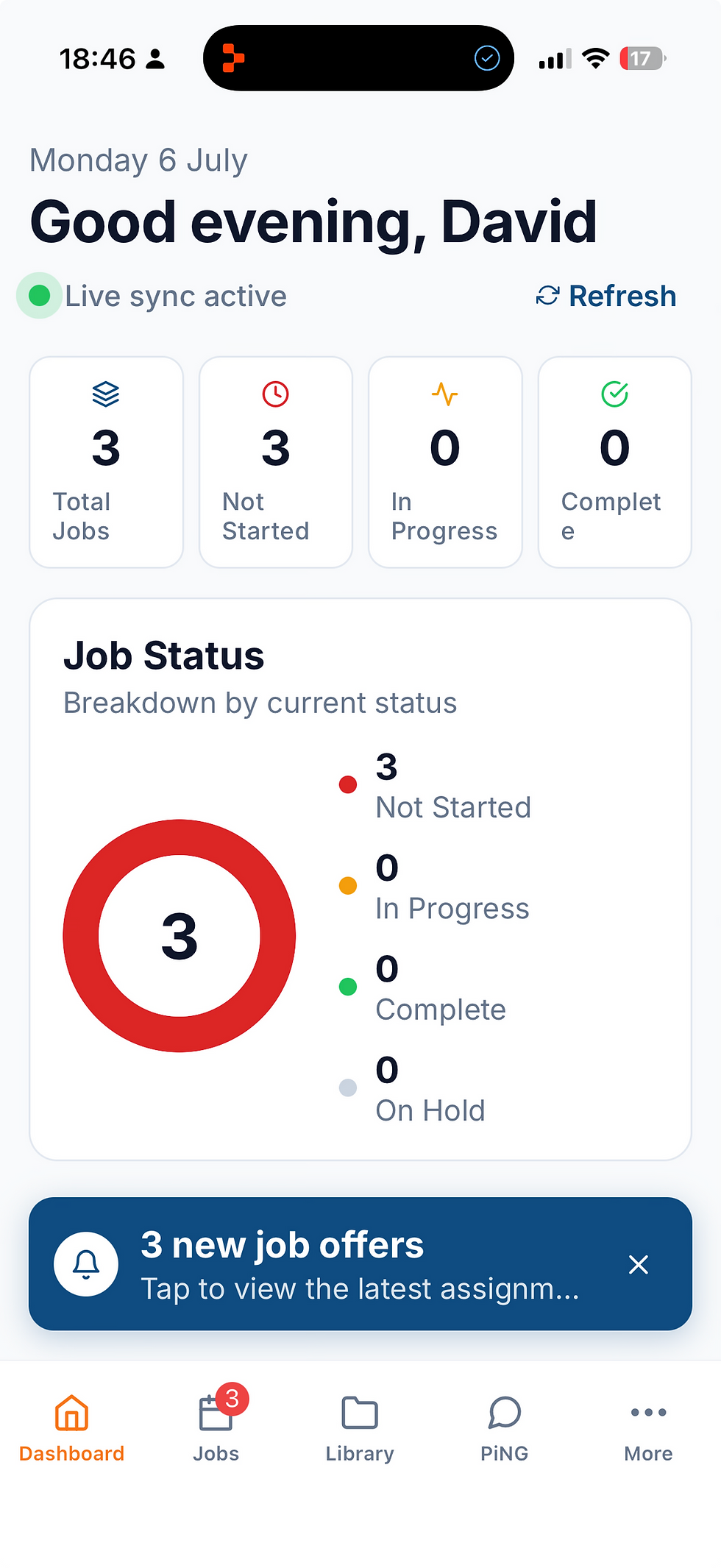The height and width of the screenshot is (1568, 721).
Task: Tap the bell icon in job offers banner
Action: 86,1264
